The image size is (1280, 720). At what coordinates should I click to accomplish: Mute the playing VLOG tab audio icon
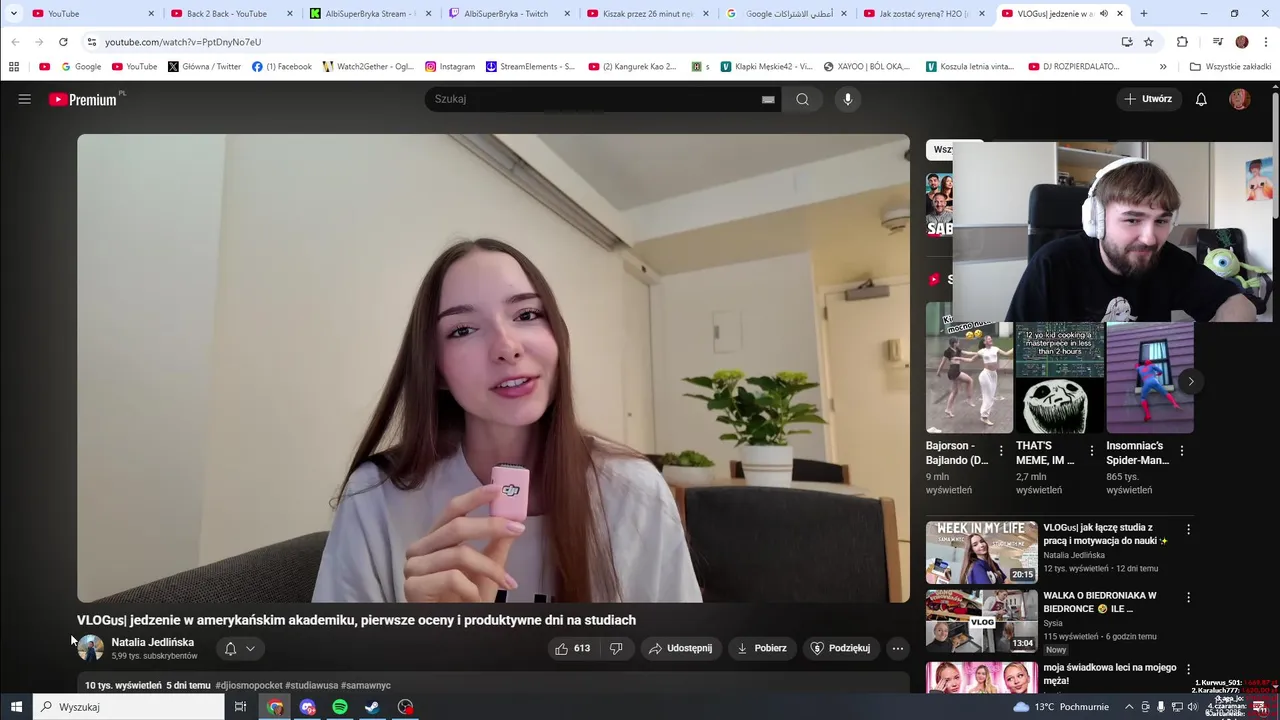coord(1104,14)
